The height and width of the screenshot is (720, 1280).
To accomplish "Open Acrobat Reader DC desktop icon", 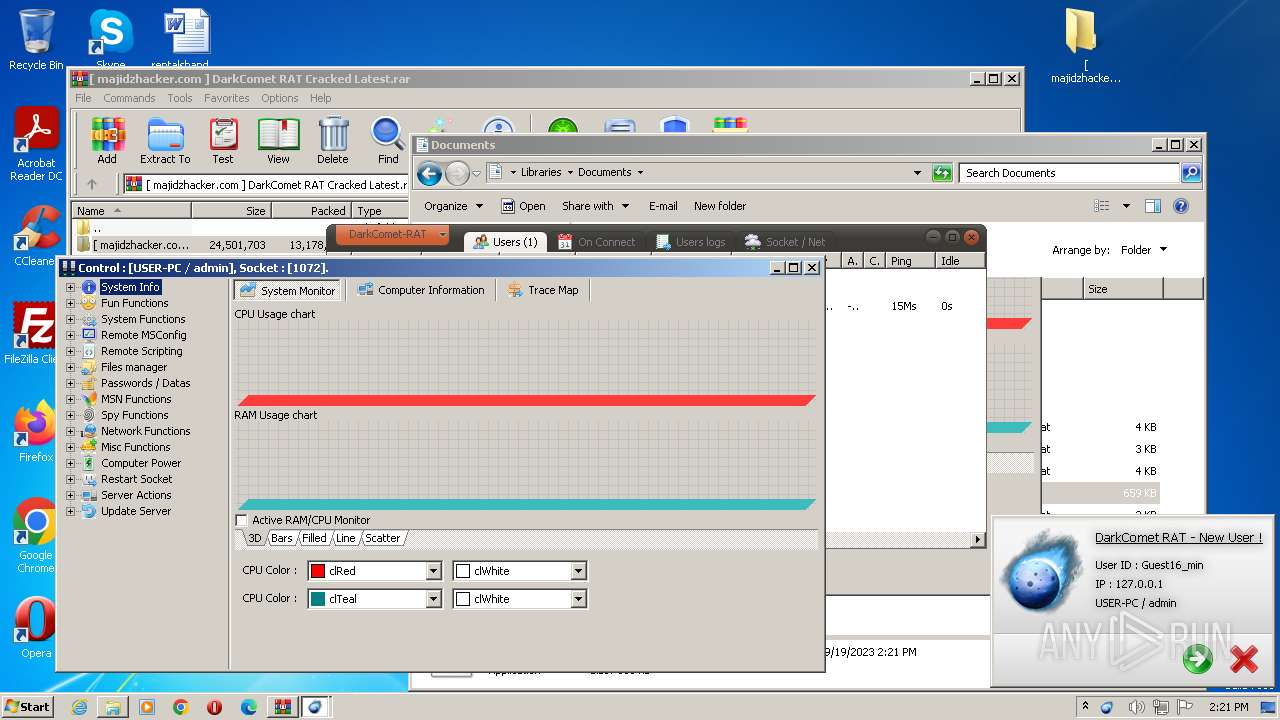I will tap(37, 145).
